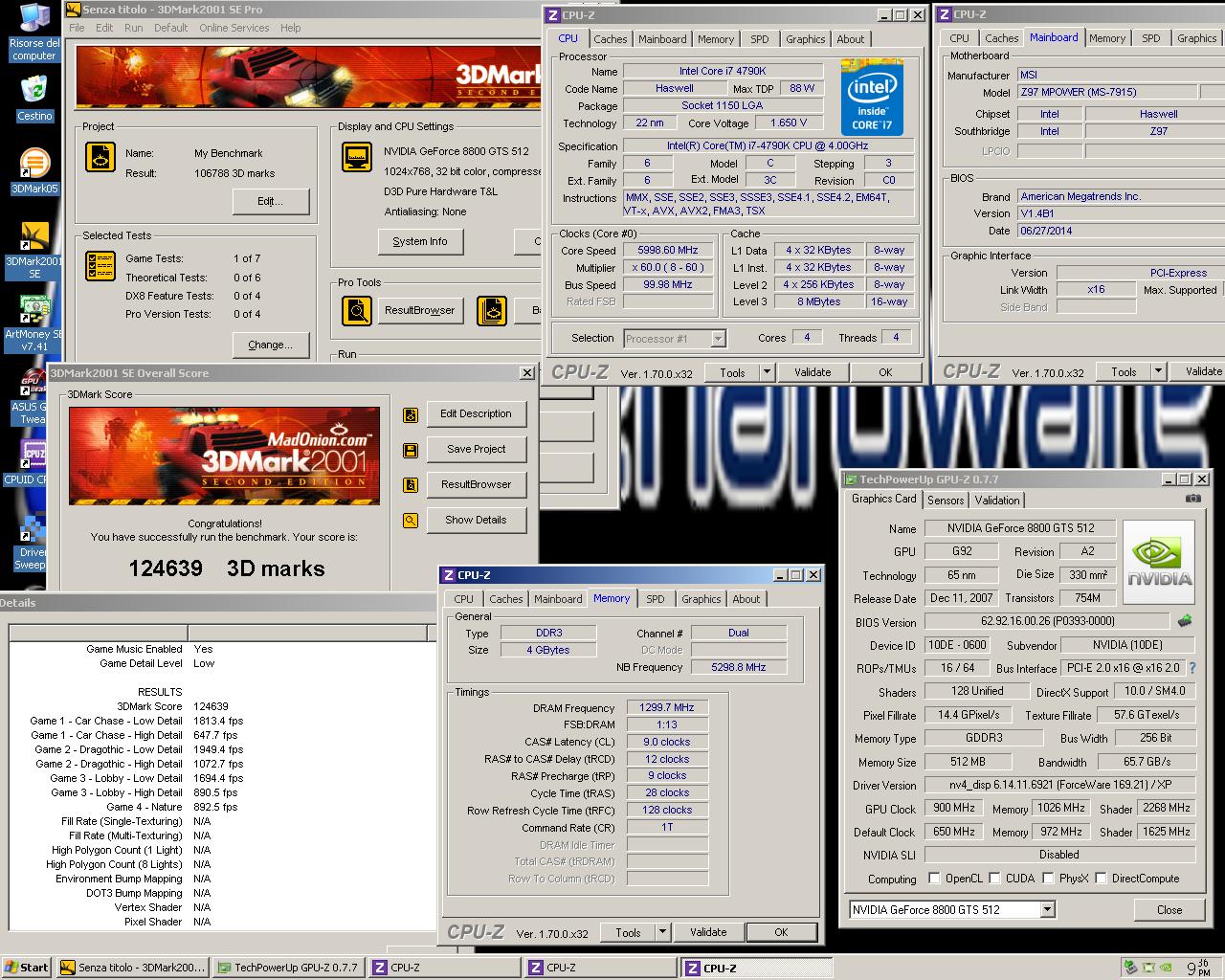Open Tools dropdown arrow in CPU-Z Mainboard window

(x=1157, y=372)
